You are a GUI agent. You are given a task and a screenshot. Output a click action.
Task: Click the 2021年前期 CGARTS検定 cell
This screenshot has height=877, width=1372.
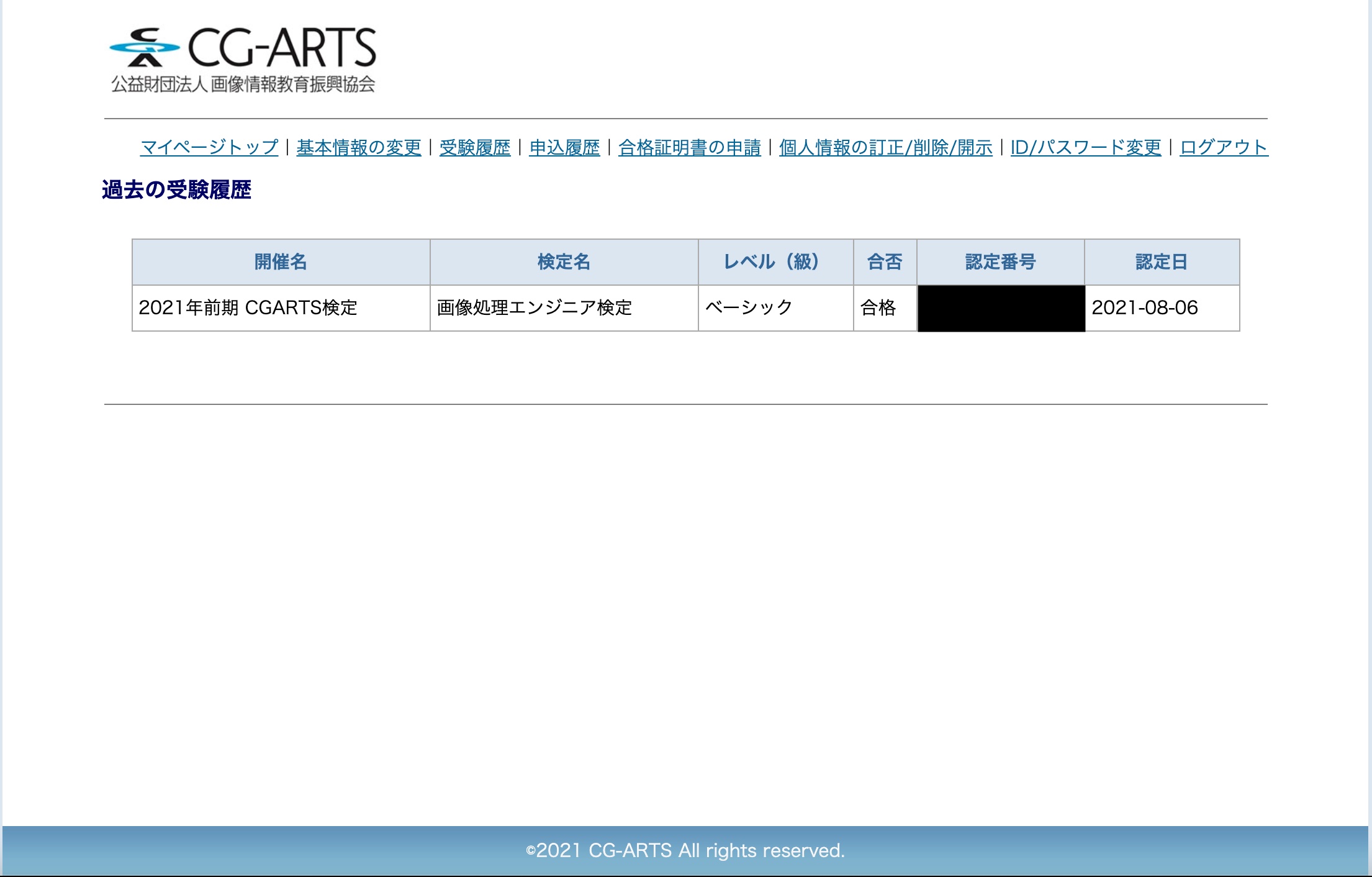248,308
